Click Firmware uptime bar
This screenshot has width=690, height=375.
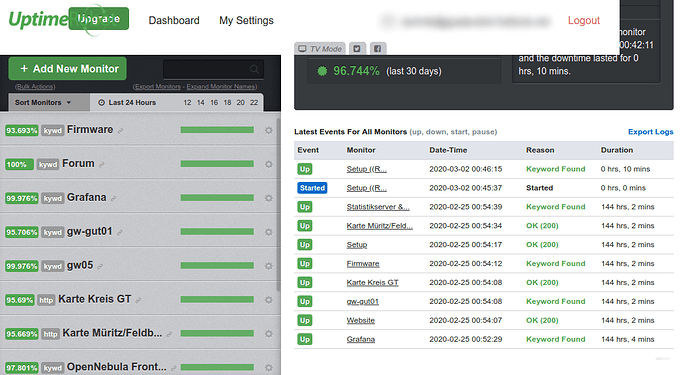pyautogui.click(x=217, y=130)
